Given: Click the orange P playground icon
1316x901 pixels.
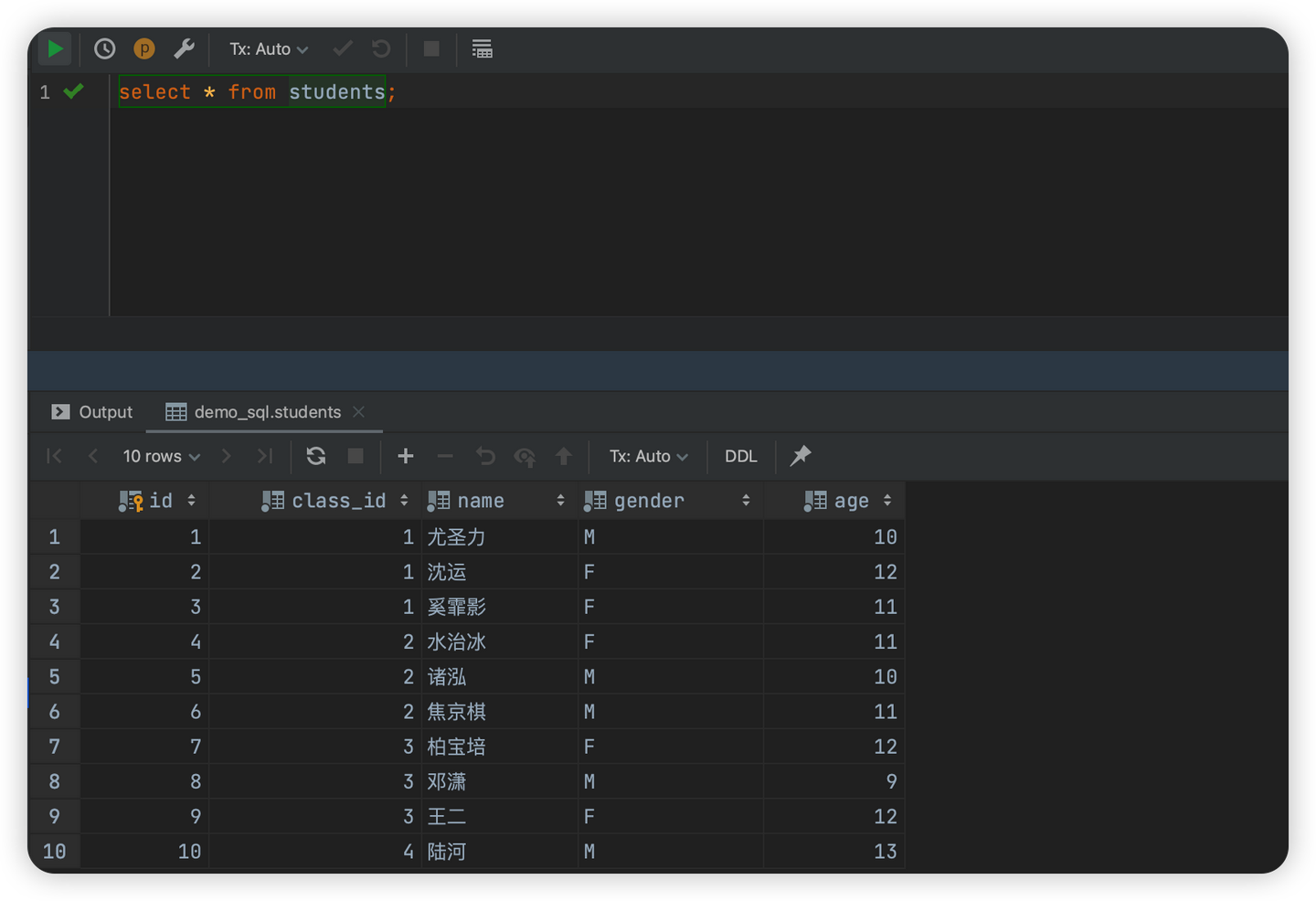Looking at the screenshot, I should click(144, 48).
